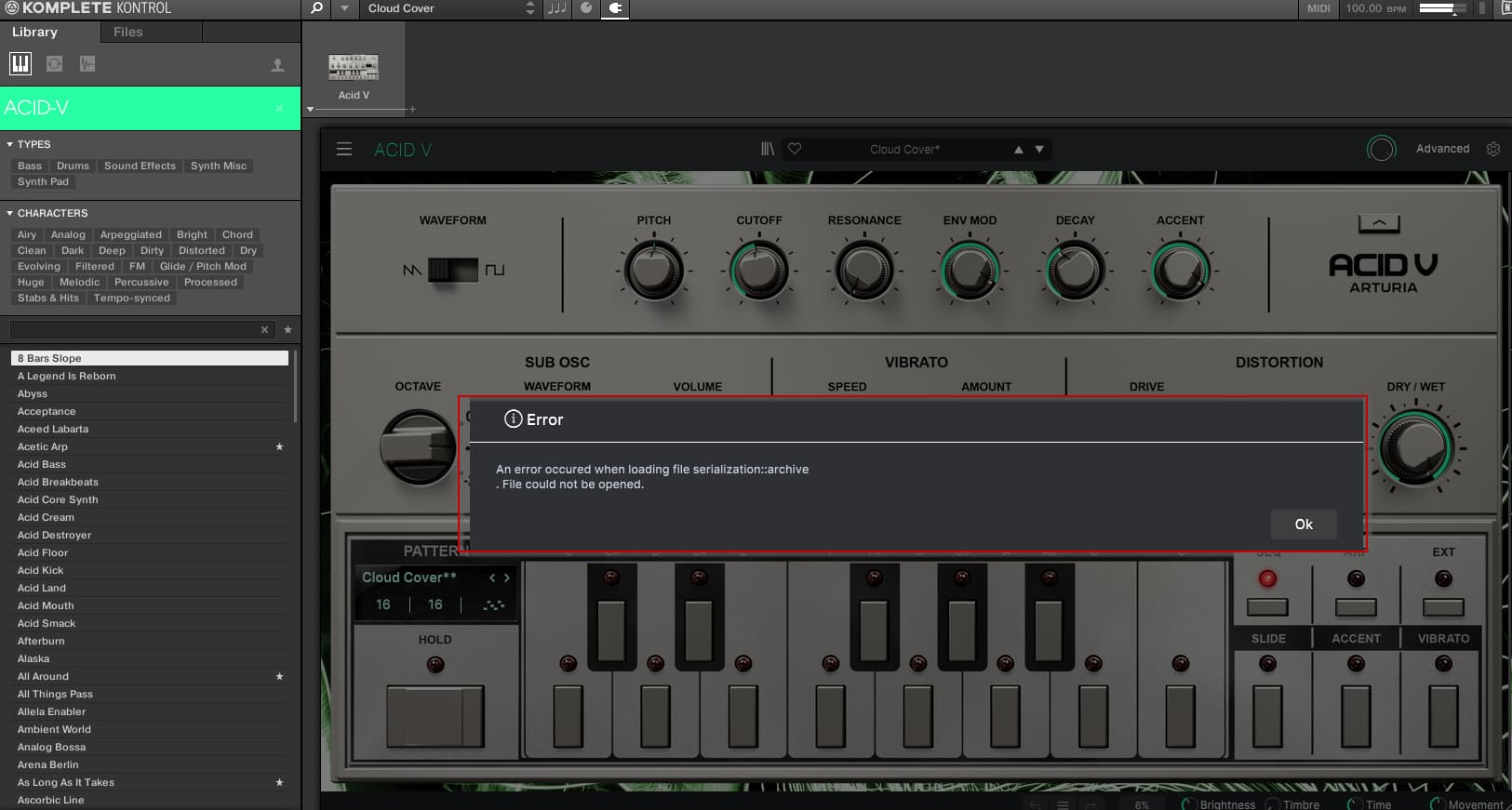Image resolution: width=1512 pixels, height=810 pixels.
Task: Filter by Glide / Pitch Mod tag
Action: click(203, 266)
